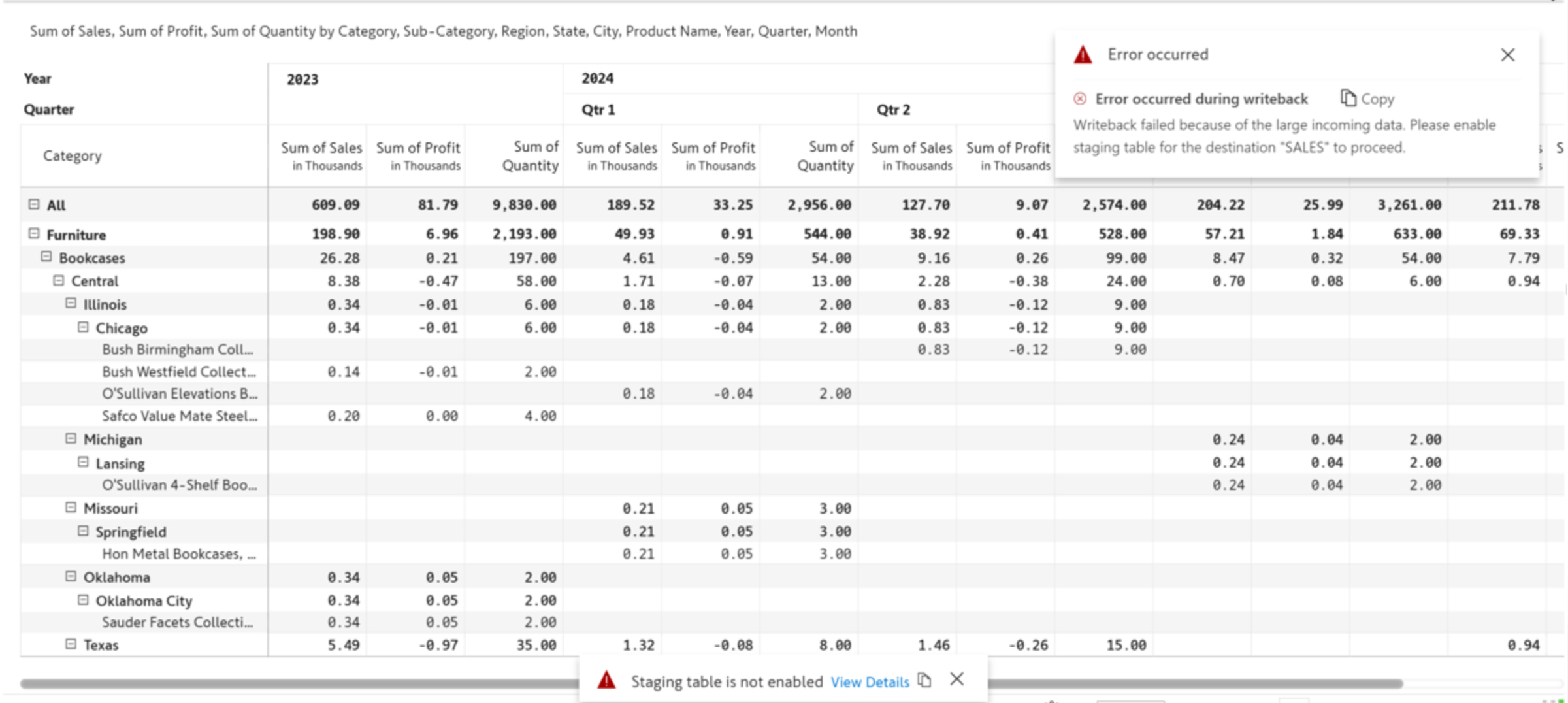Collapse the Bookcases sub-category
Image resolution: width=1568 pixels, height=703 pixels.
tap(46, 257)
